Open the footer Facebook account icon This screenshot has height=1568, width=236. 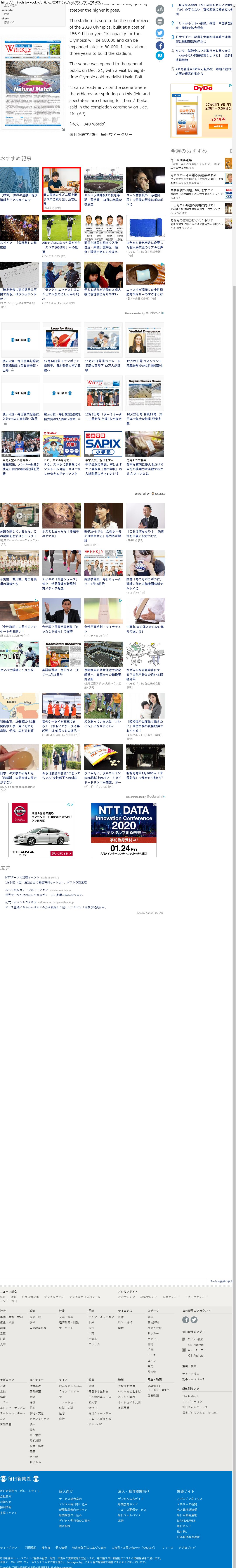pyautogui.click(x=185, y=1320)
